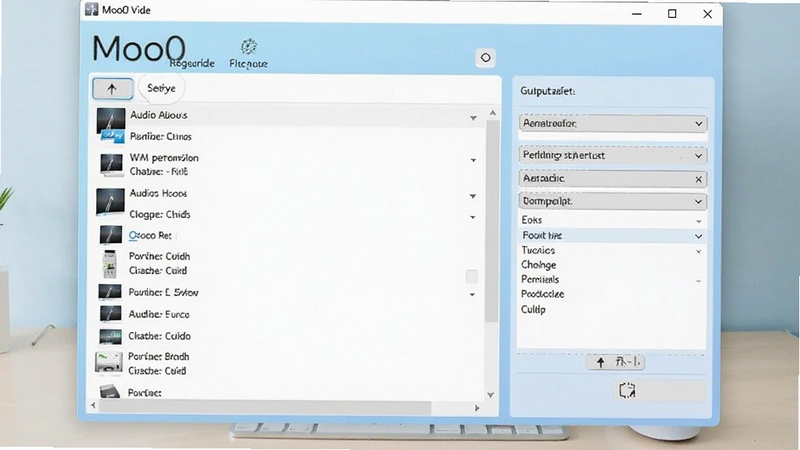Viewport: 800px width, 450px height.
Task: Open the Setiye tab
Action: [x=161, y=88]
